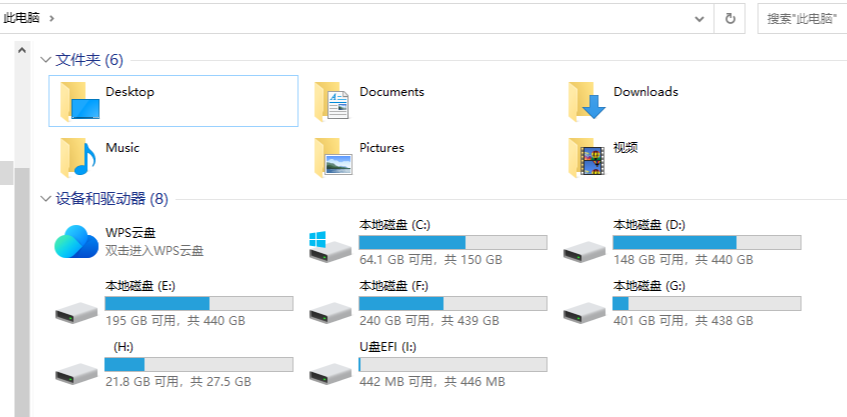This screenshot has height=417, width=847.
Task: Click 此电脑 in the address bar
Action: pos(22,18)
